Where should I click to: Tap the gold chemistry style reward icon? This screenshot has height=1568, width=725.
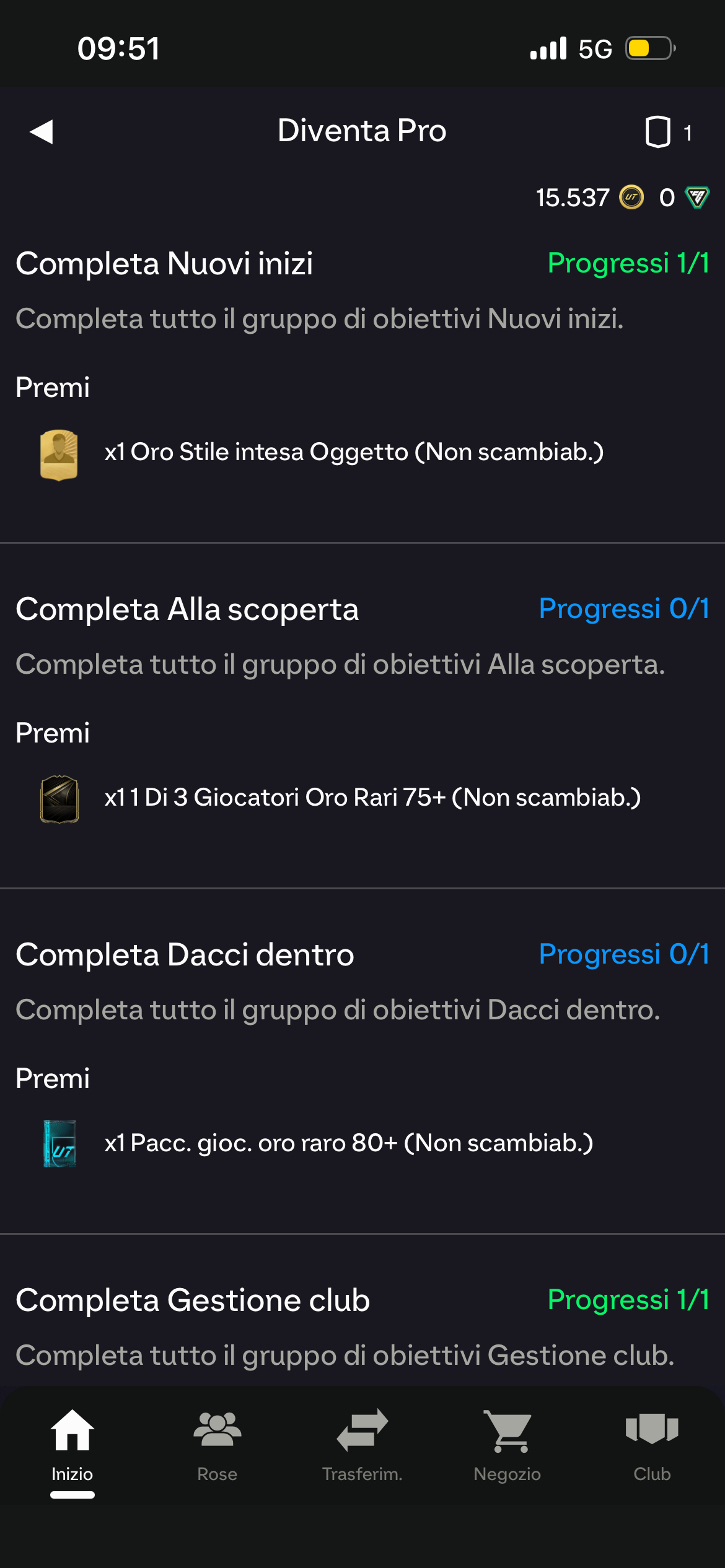point(59,455)
